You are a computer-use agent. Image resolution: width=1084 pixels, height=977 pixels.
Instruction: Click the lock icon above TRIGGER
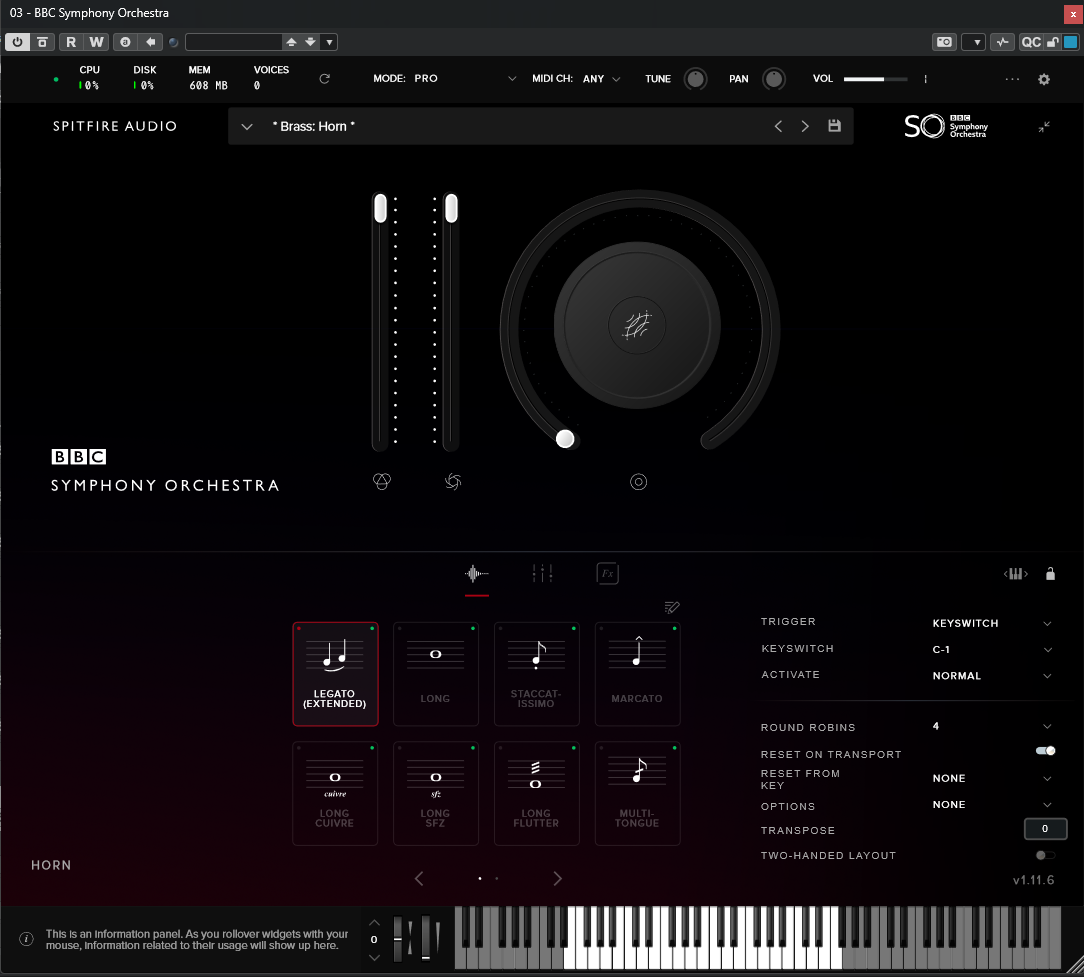(1050, 574)
